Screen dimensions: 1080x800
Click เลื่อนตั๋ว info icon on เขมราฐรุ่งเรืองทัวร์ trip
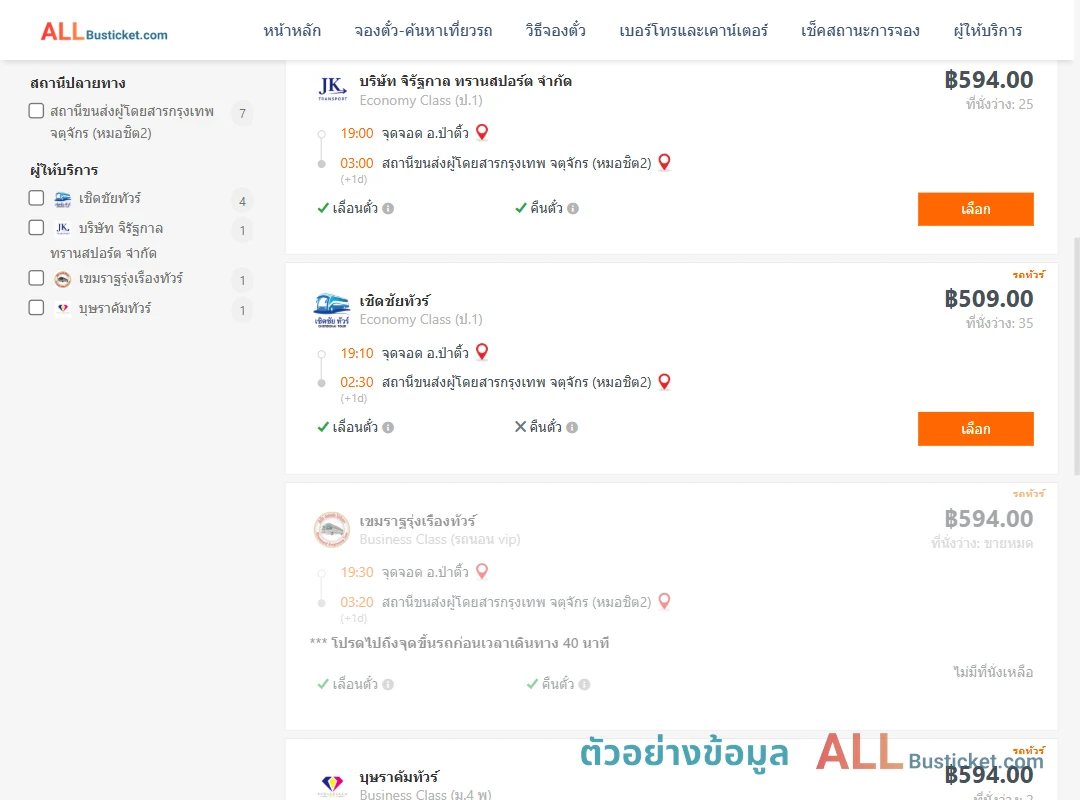(x=388, y=684)
